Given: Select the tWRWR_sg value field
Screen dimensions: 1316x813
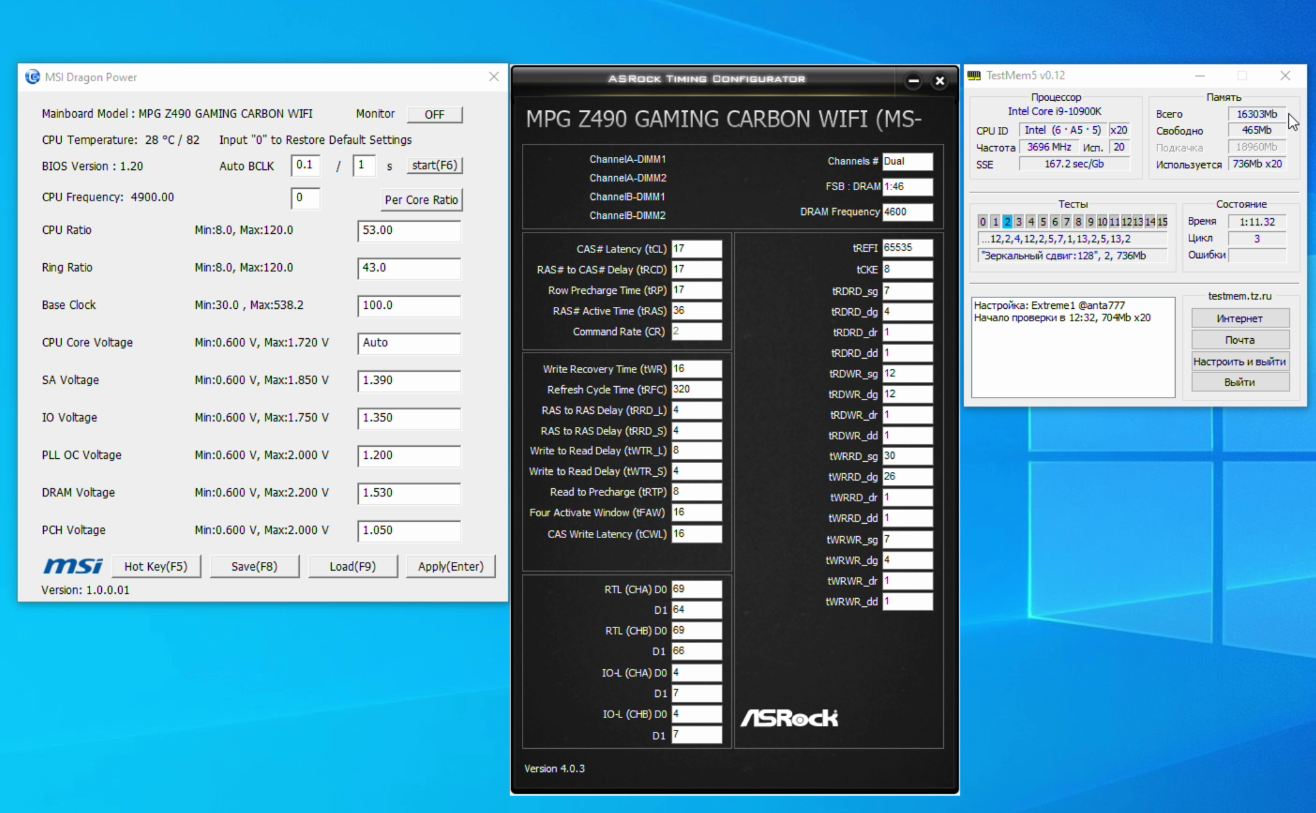Looking at the screenshot, I should pos(907,539).
